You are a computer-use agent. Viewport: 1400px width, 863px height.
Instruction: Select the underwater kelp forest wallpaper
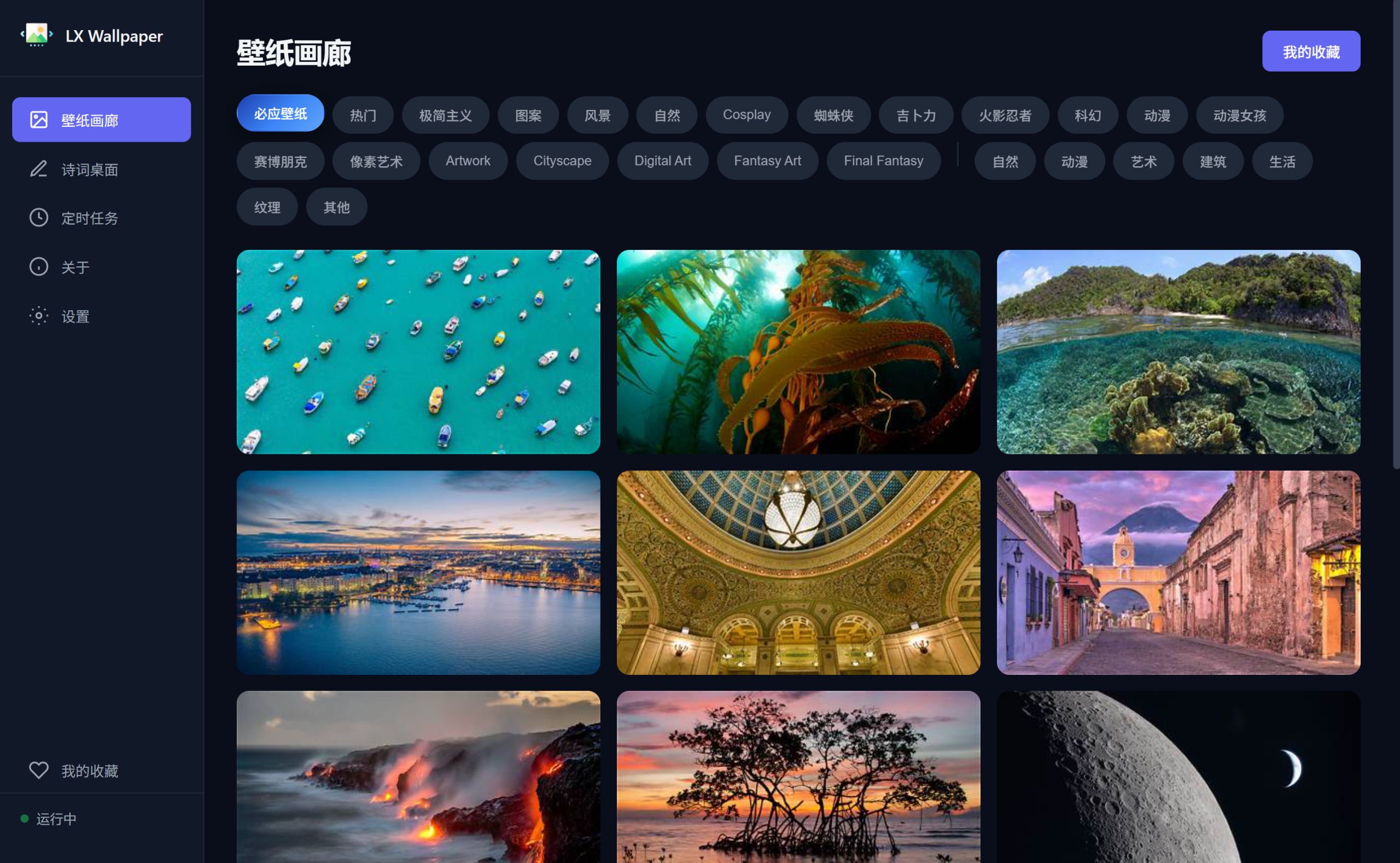[x=798, y=352]
